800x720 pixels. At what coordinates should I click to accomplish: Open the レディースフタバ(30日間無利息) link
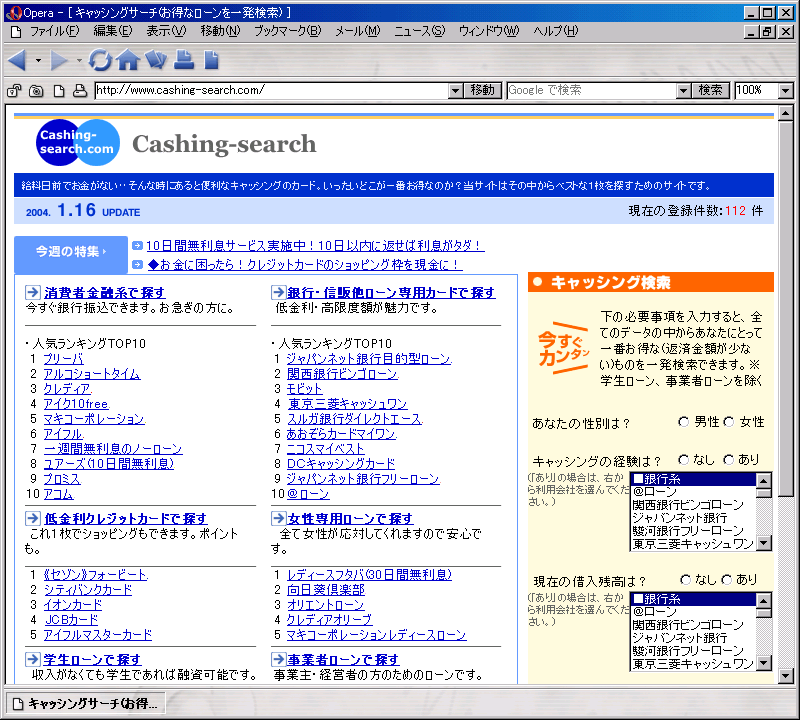pos(369,575)
